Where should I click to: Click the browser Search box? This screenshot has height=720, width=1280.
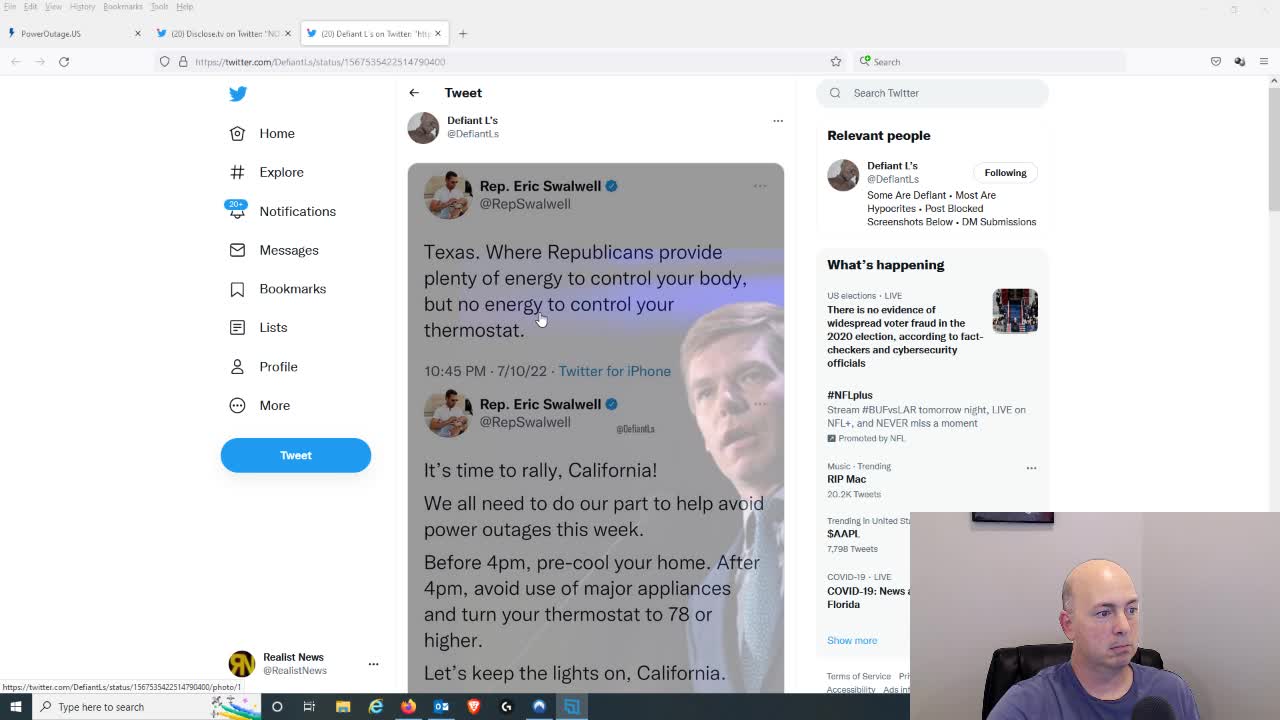(x=990, y=62)
